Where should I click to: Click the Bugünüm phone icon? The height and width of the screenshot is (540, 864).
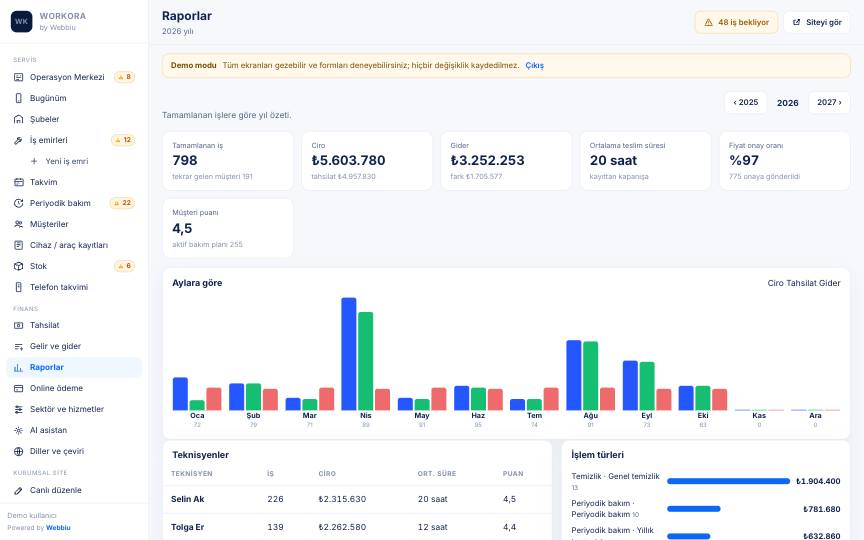point(18,98)
